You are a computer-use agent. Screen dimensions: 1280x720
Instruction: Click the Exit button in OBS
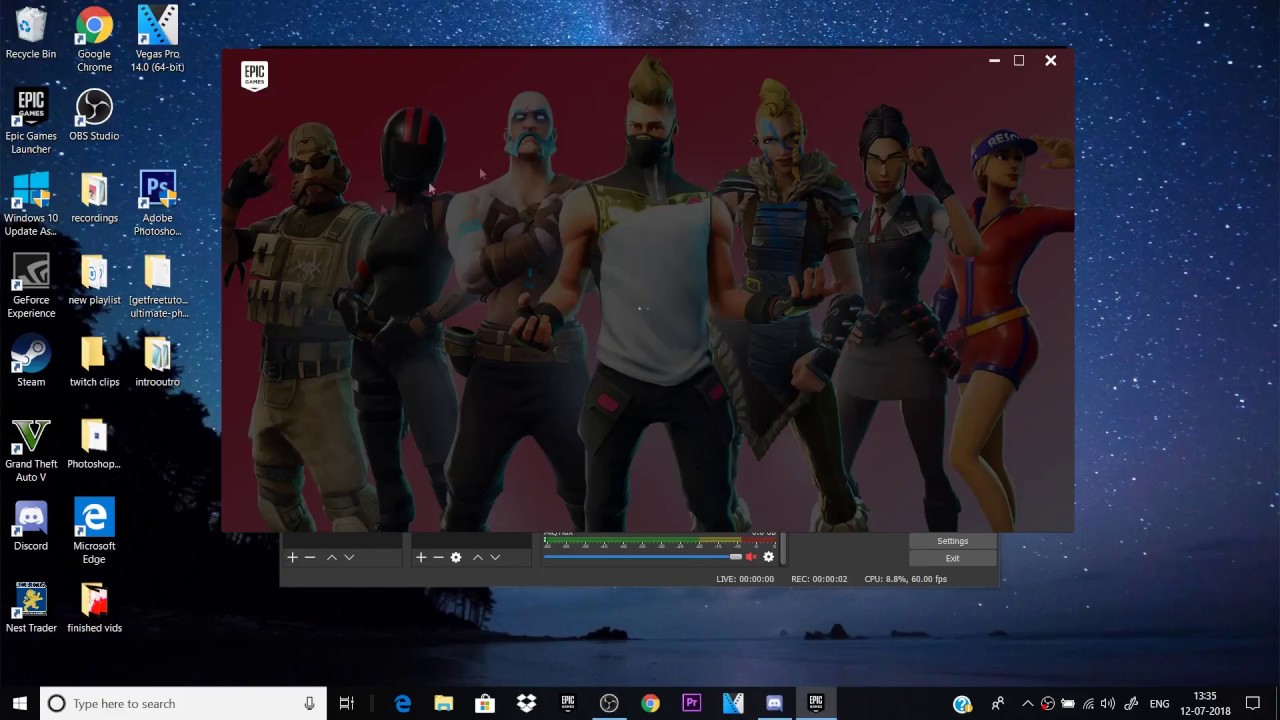click(952, 558)
